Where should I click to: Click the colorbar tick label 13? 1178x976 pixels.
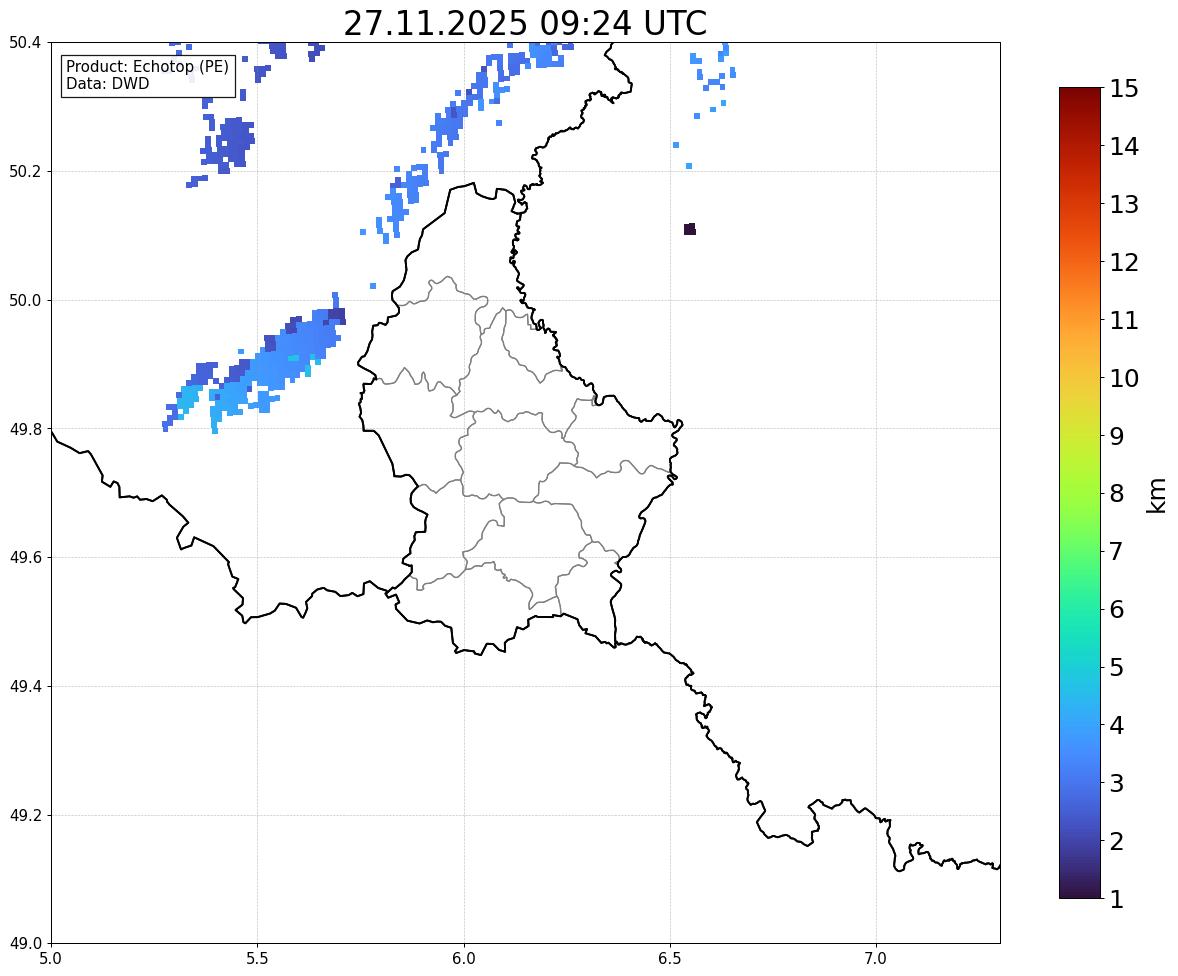1124,204
